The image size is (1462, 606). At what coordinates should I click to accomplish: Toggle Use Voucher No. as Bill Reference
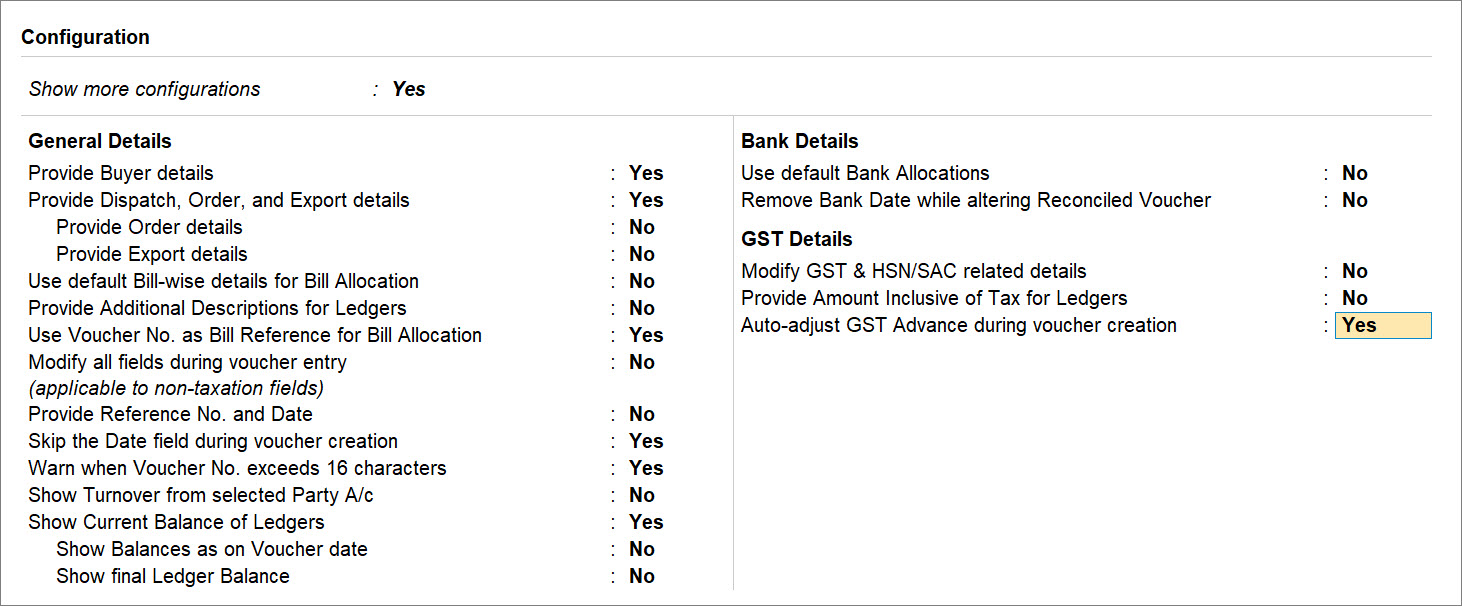646,335
